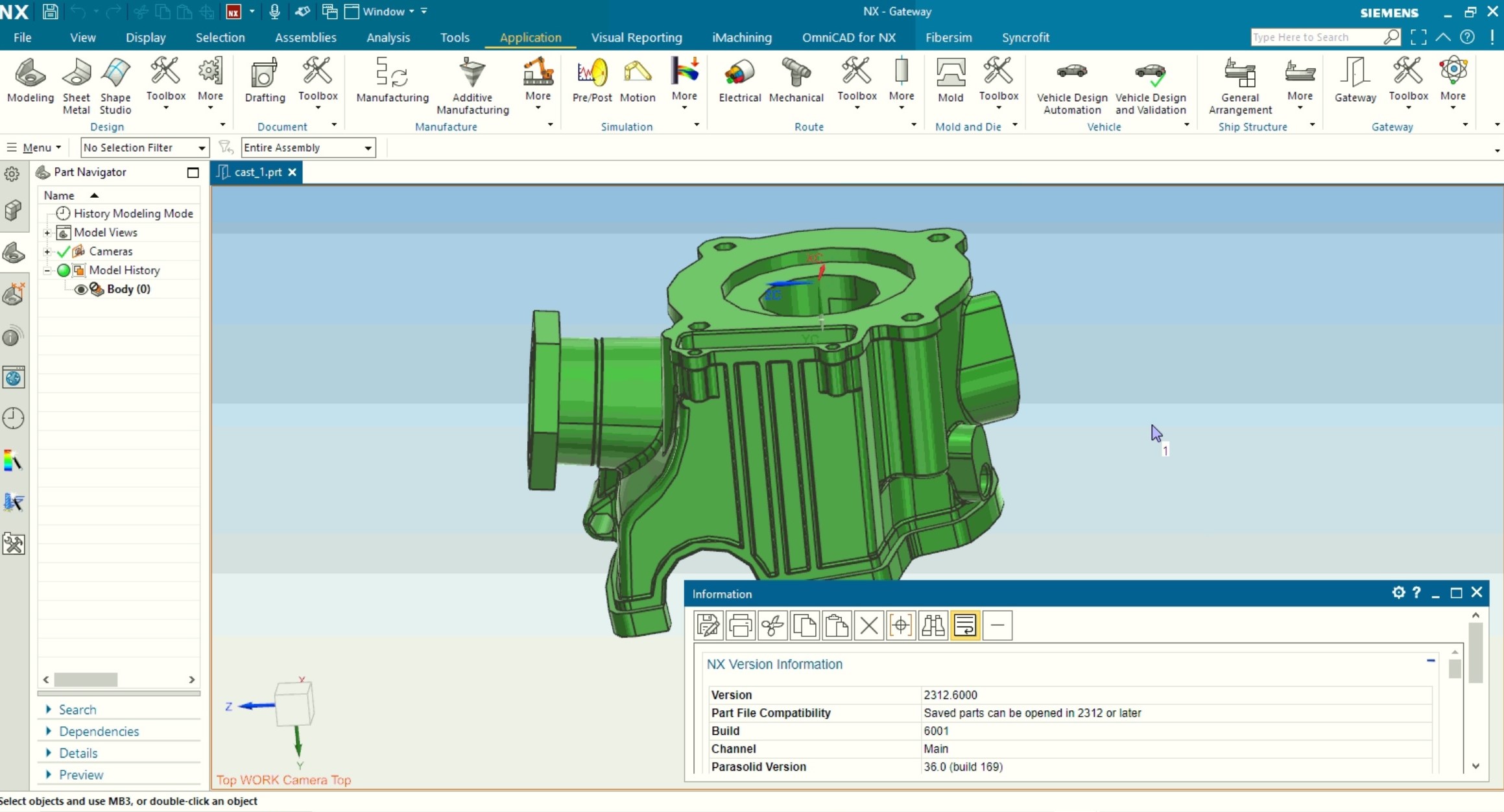Open the Drafting application
This screenshot has width=1504, height=812.
(265, 80)
